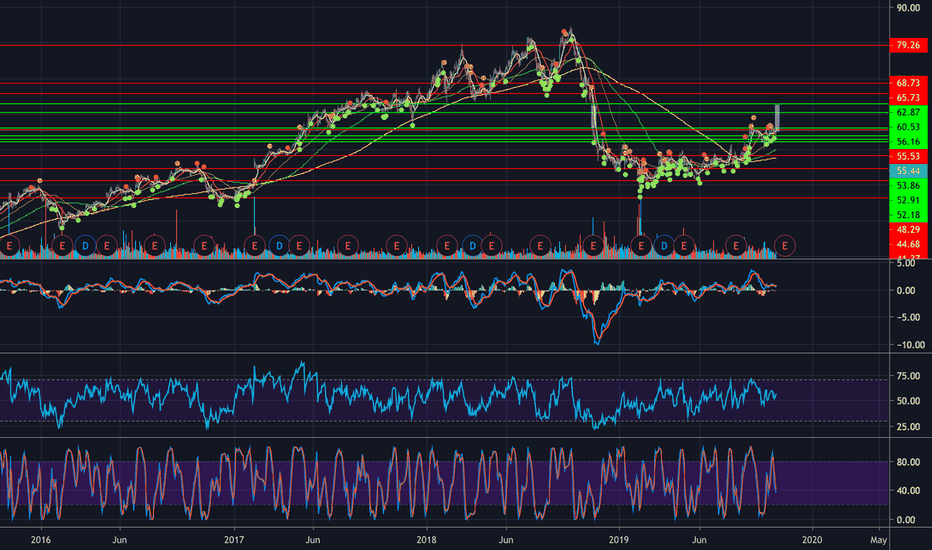Click the Jun label between 2016 and 2017

pyautogui.click(x=119, y=540)
